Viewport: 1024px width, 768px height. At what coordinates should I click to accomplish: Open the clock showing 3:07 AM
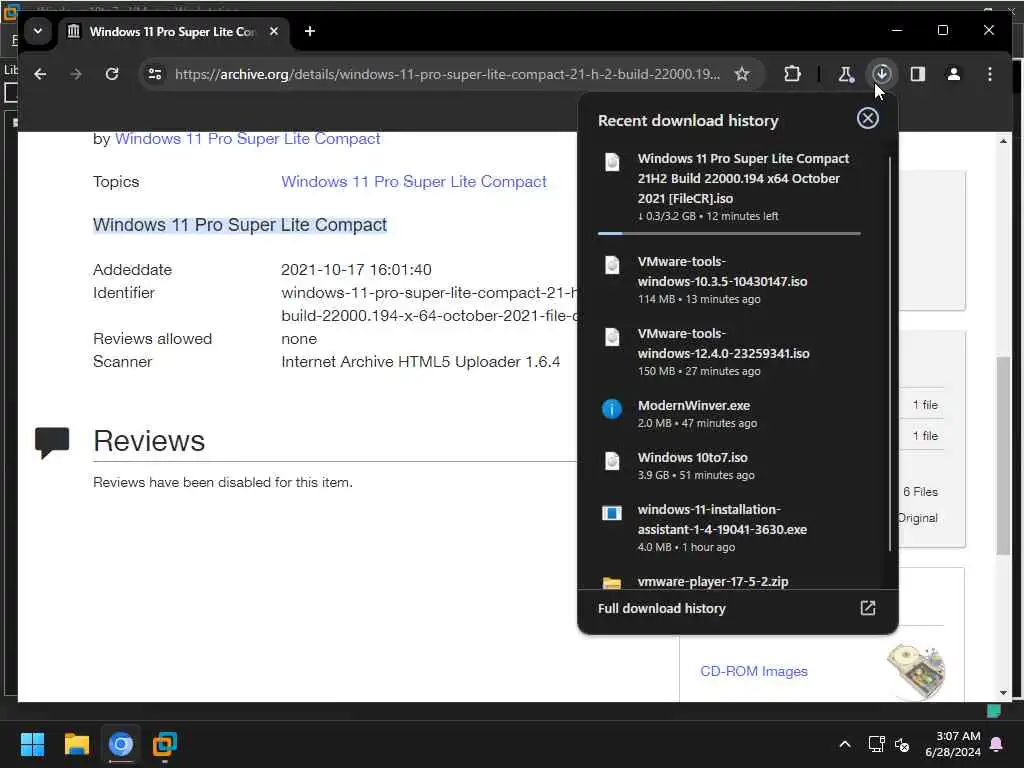point(953,744)
